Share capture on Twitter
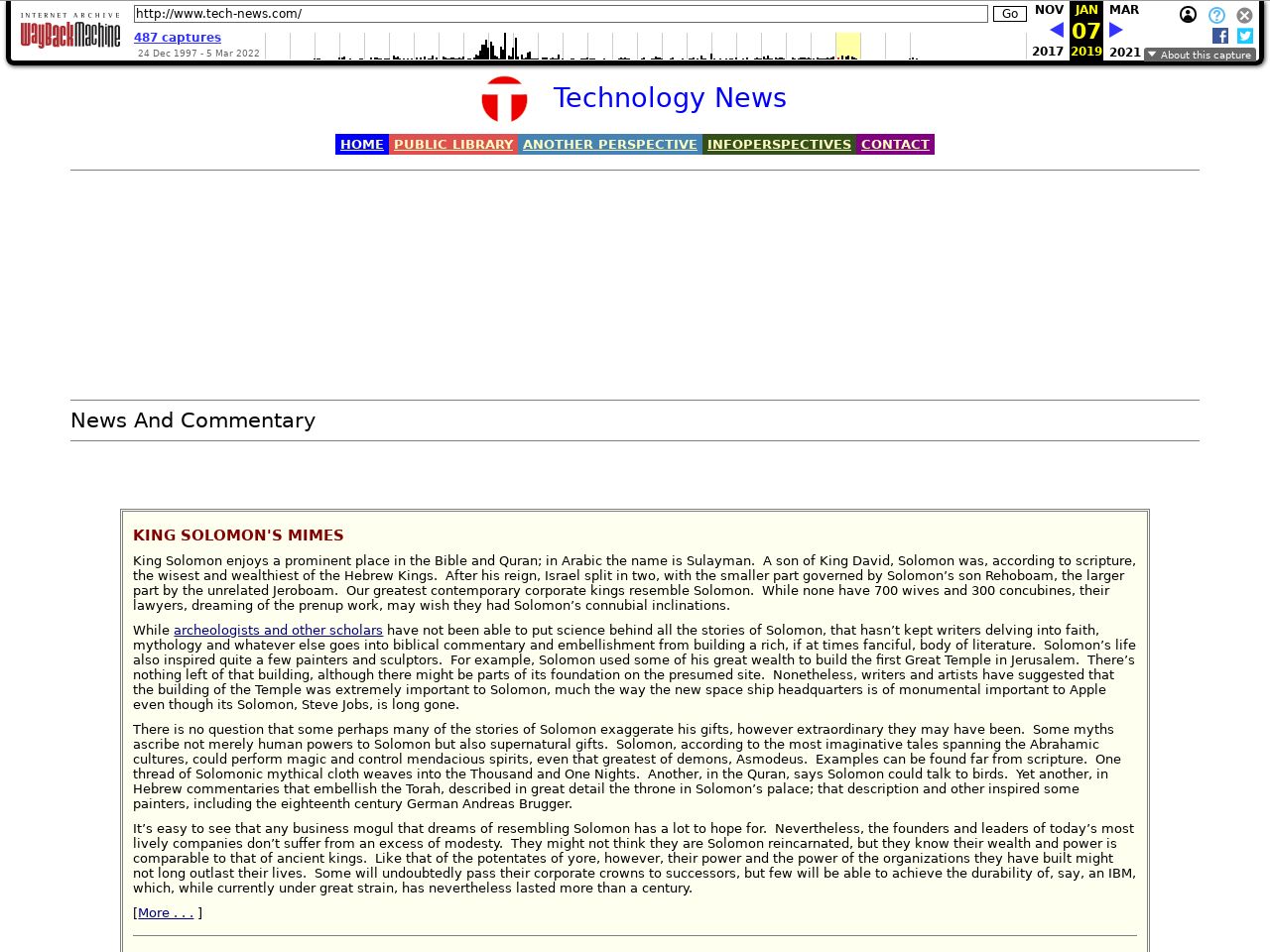 (x=1245, y=36)
